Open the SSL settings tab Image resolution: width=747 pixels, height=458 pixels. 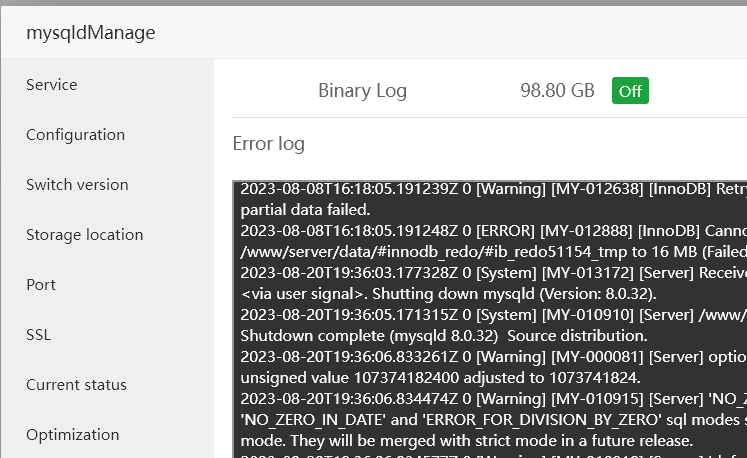[39, 335]
